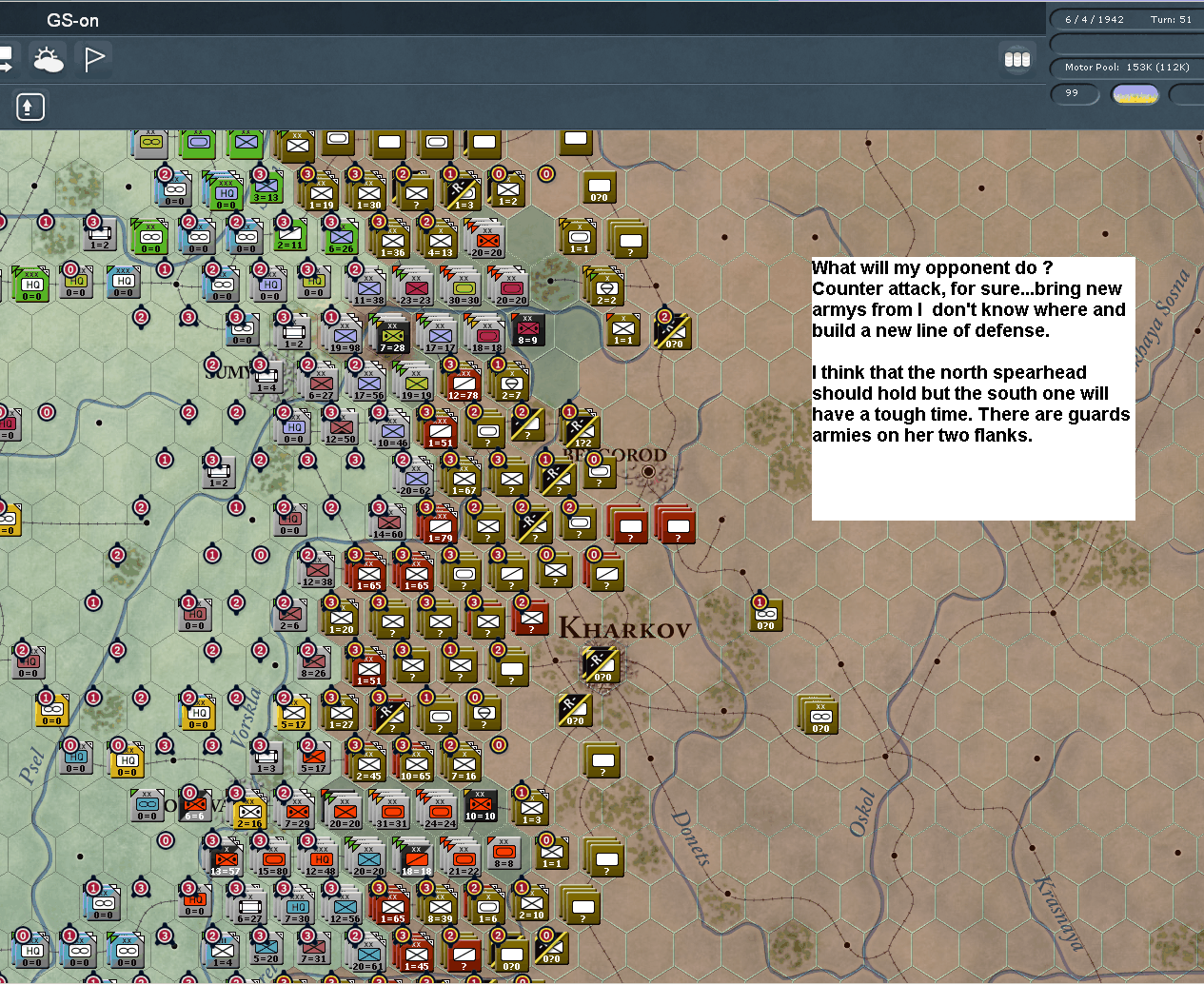This screenshot has width=1204, height=985.
Task: Select the unit labeled 11=38
Action: (369, 288)
